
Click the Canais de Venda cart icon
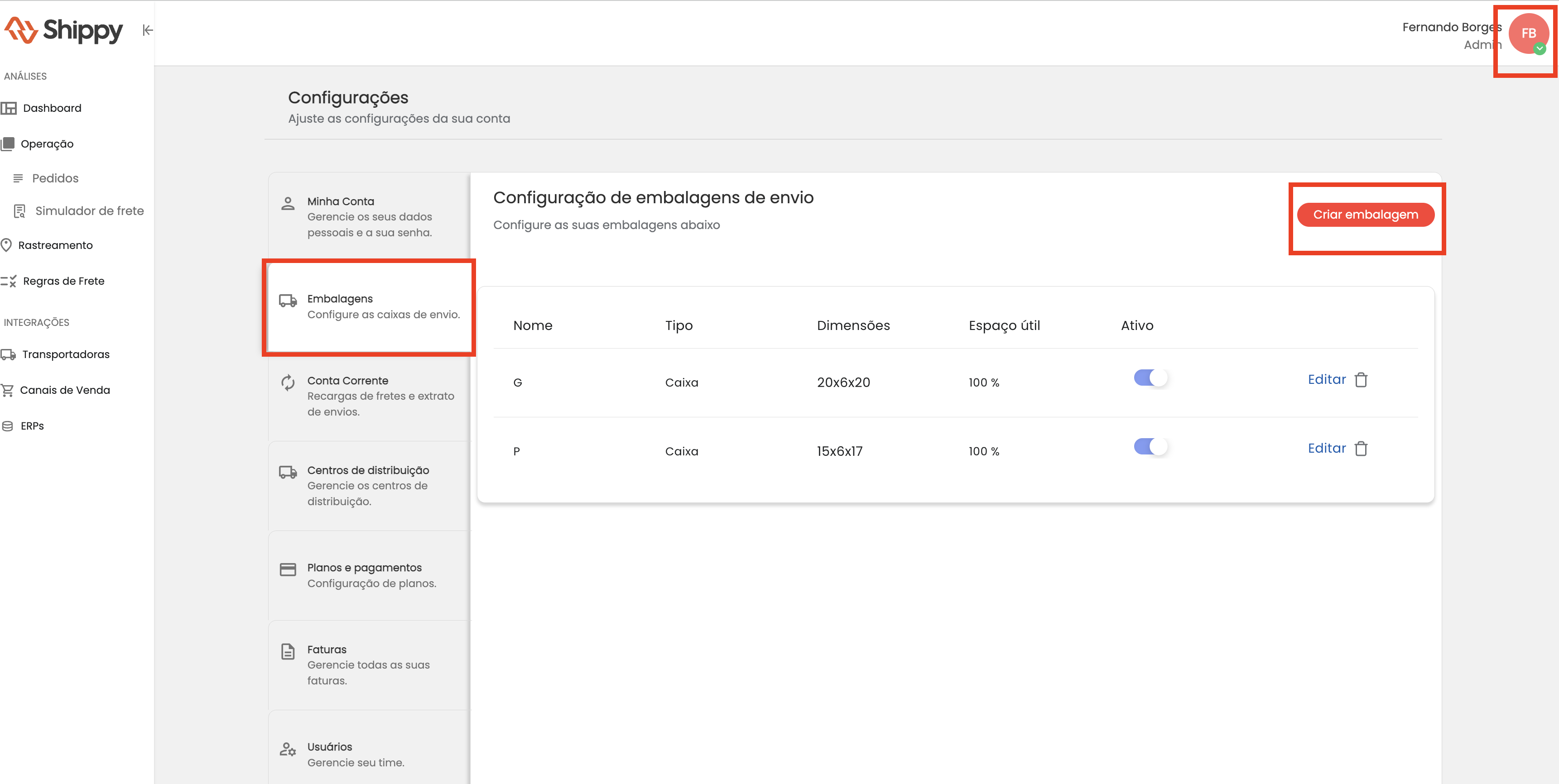pyautogui.click(x=7, y=390)
